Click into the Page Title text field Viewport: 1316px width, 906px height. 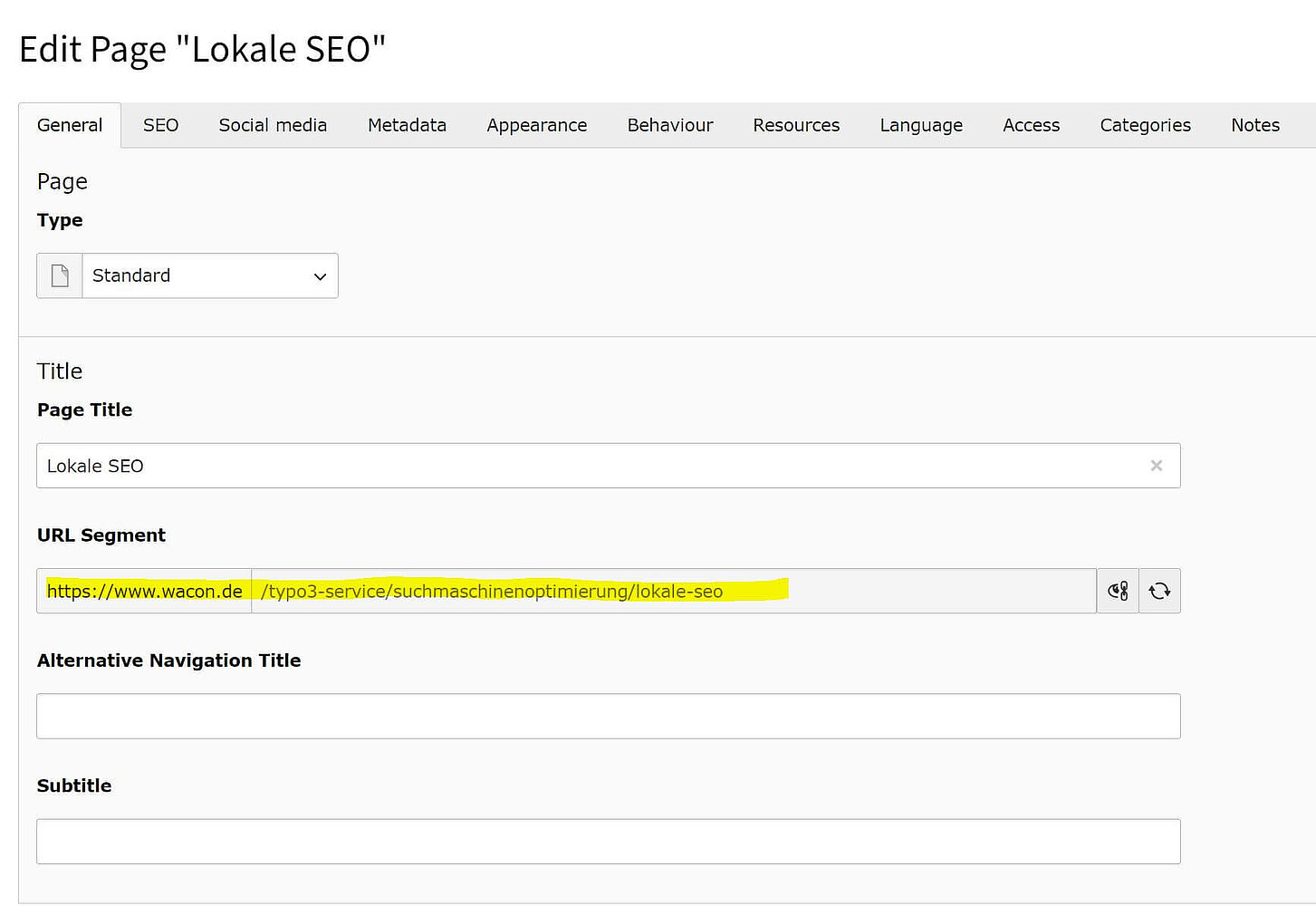pyautogui.click(x=589, y=466)
